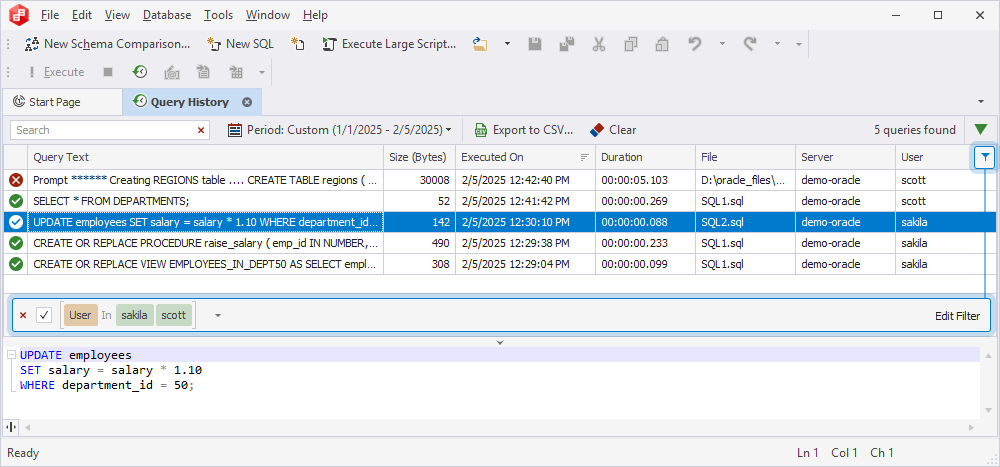Click the toolbar icon right of Query History
Viewport: 1000px width, 467px height.
(x=171, y=72)
